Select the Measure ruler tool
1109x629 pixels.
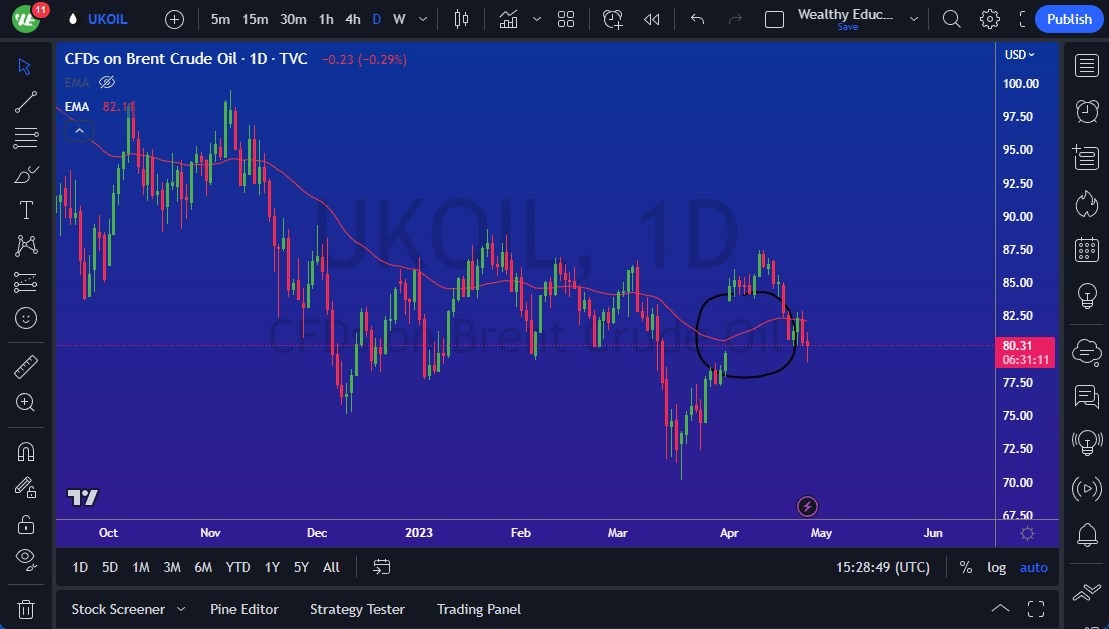click(26, 366)
